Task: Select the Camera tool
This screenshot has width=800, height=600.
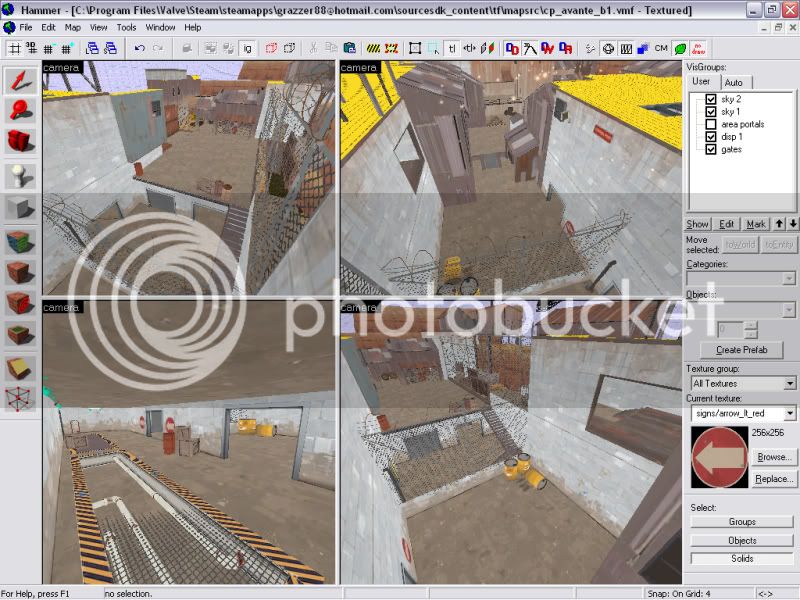Action: [x=20, y=141]
